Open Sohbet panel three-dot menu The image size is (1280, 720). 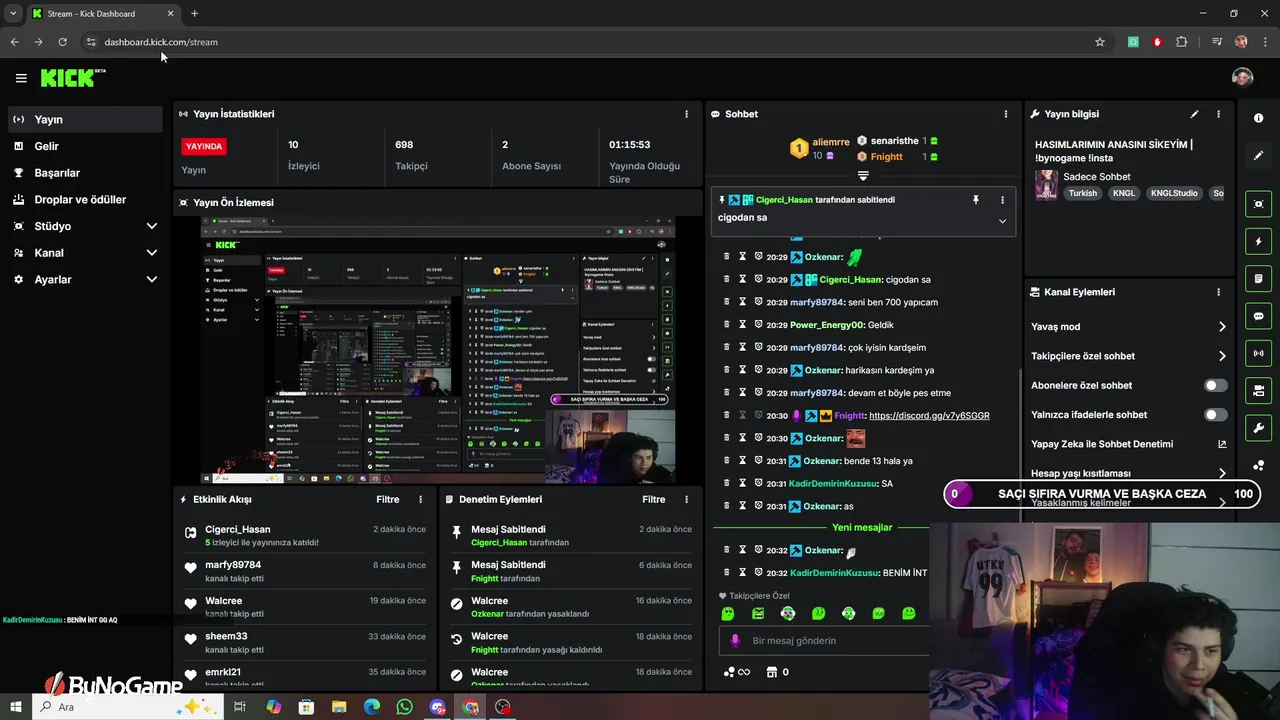(x=1006, y=114)
